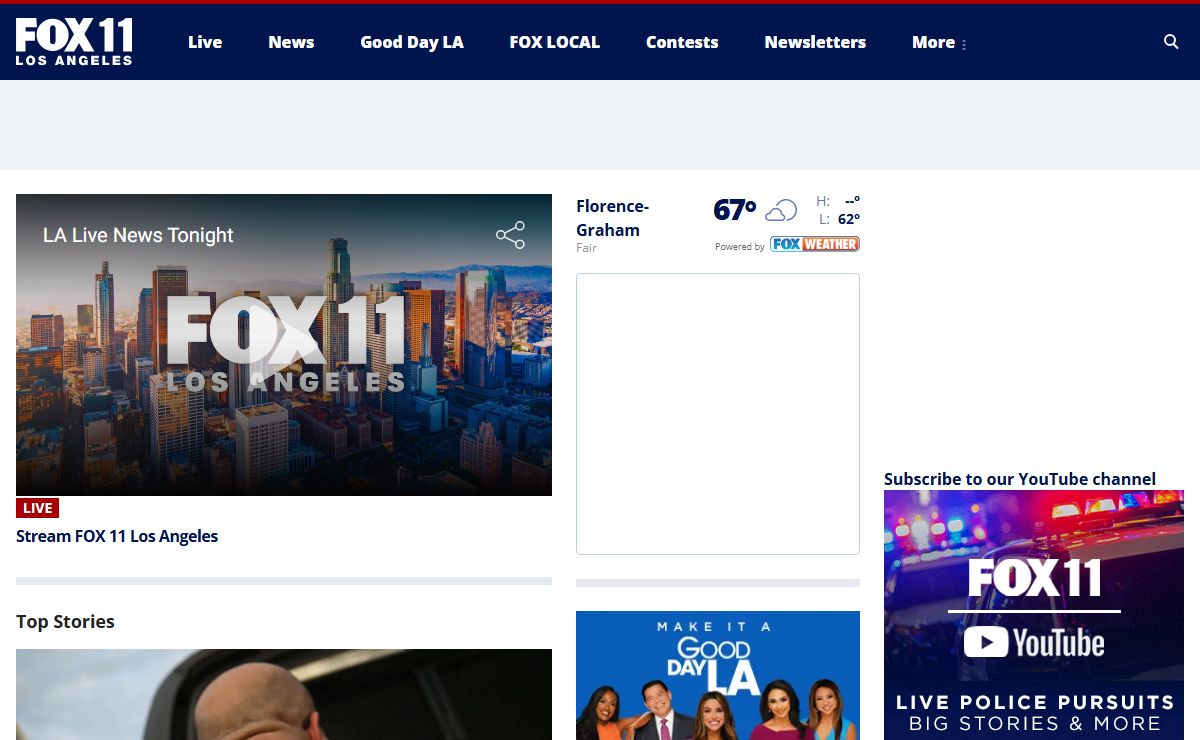Click the share icon on live video
Screen dimensions: 1200x740
(510, 235)
